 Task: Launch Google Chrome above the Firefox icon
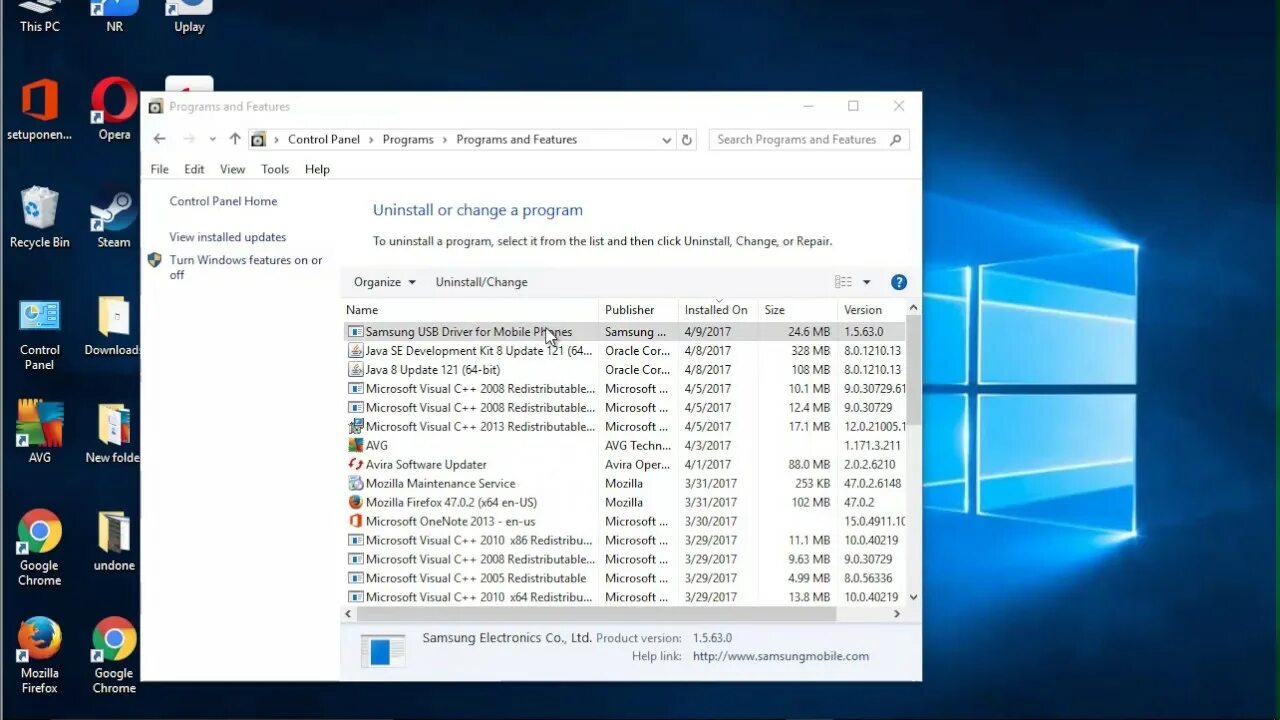pyautogui.click(x=40, y=547)
